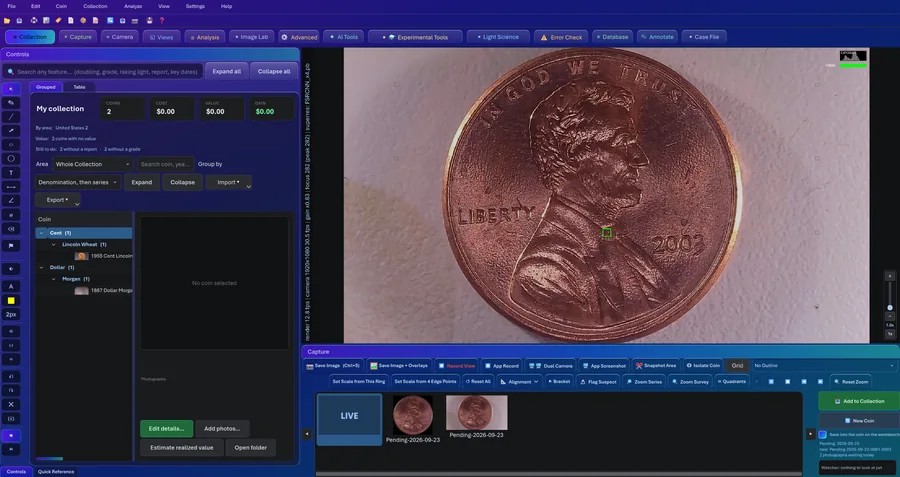Click Zoom Survey
This screenshot has height=477, width=900.
[x=690, y=382]
